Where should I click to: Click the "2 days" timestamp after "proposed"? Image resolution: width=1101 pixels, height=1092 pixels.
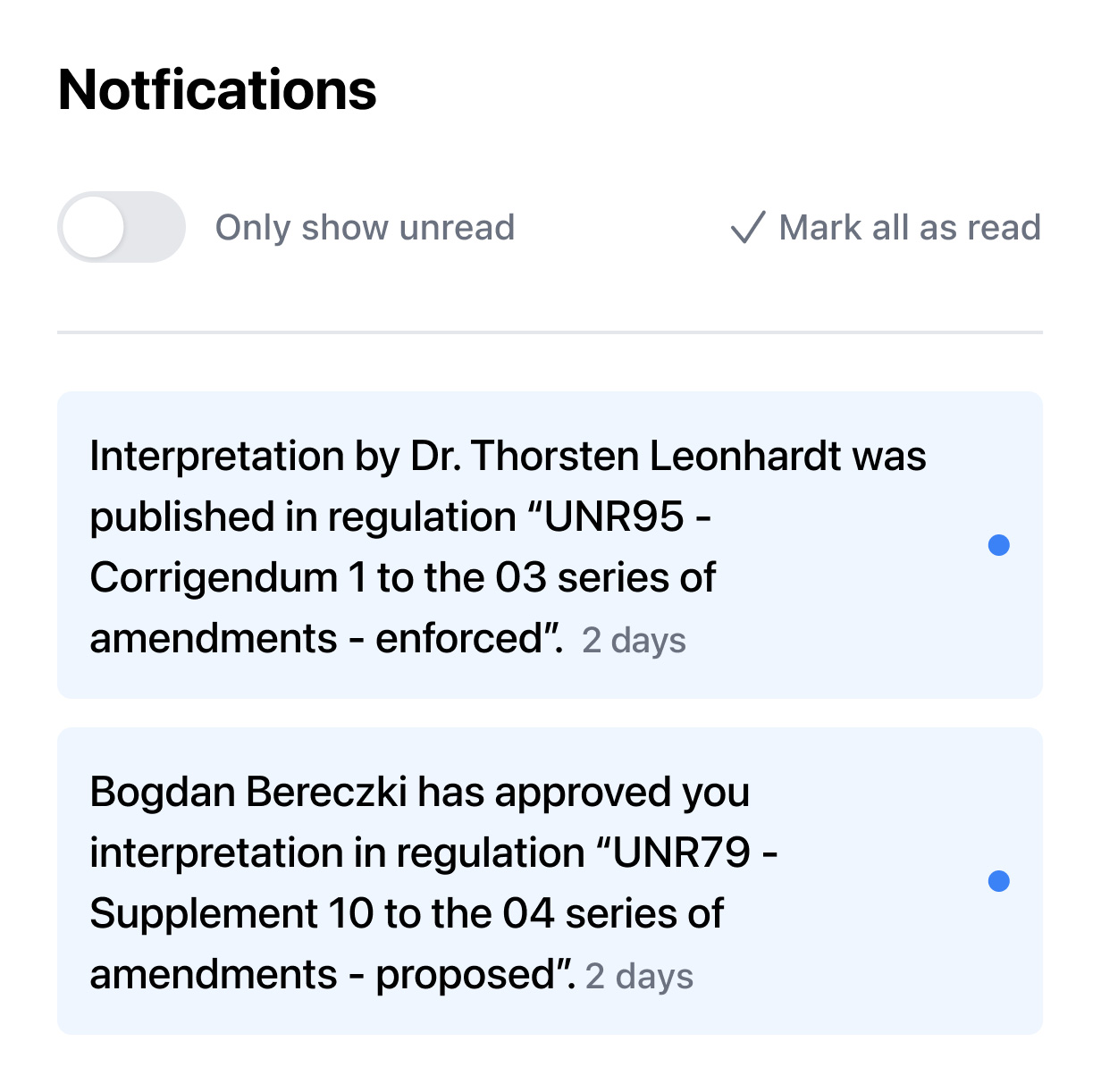pyautogui.click(x=639, y=977)
